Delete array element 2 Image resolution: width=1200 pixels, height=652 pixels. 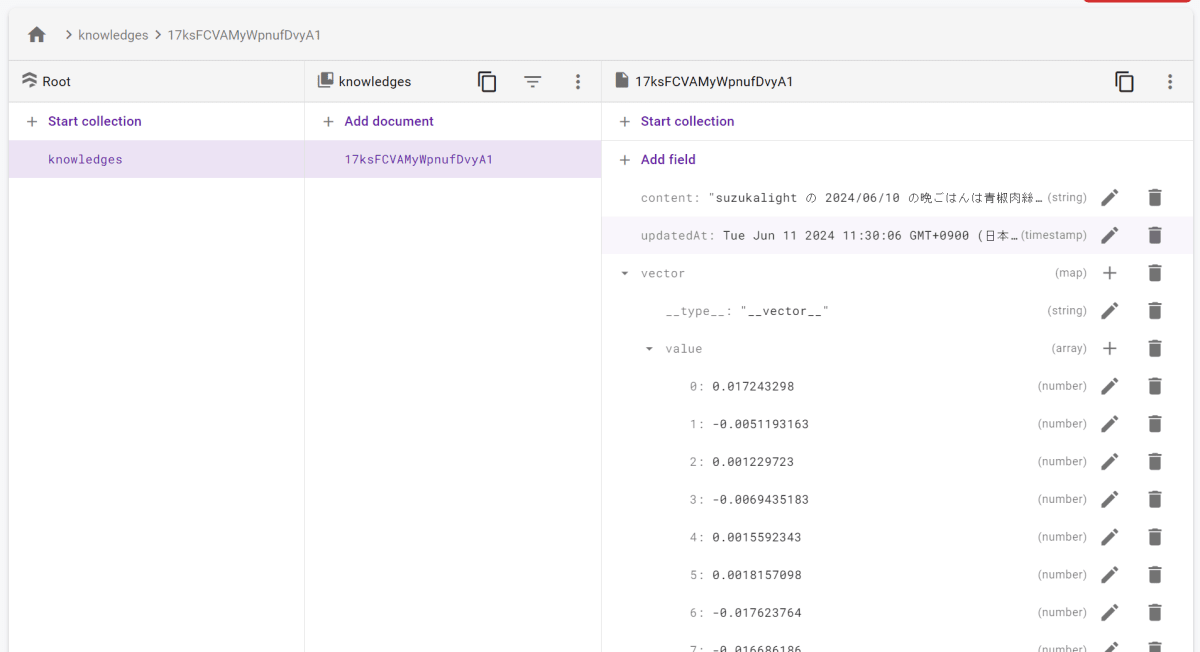[x=1155, y=462]
